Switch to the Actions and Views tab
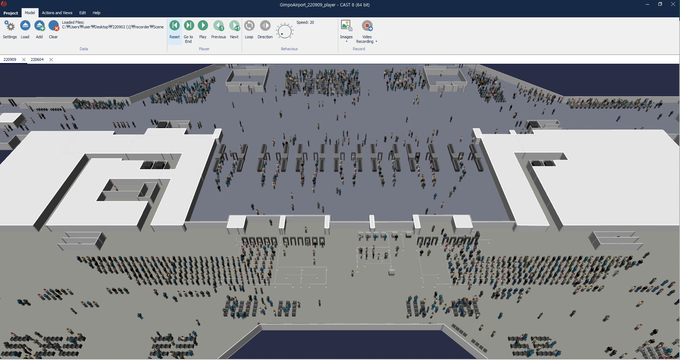Screen dimensions: 680x360 57,13
